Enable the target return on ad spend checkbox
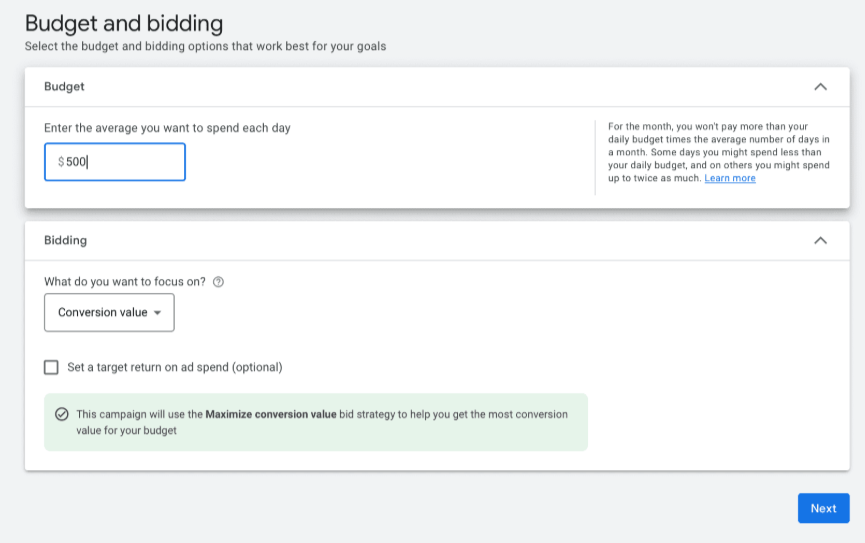This screenshot has height=543, width=865. click(51, 367)
